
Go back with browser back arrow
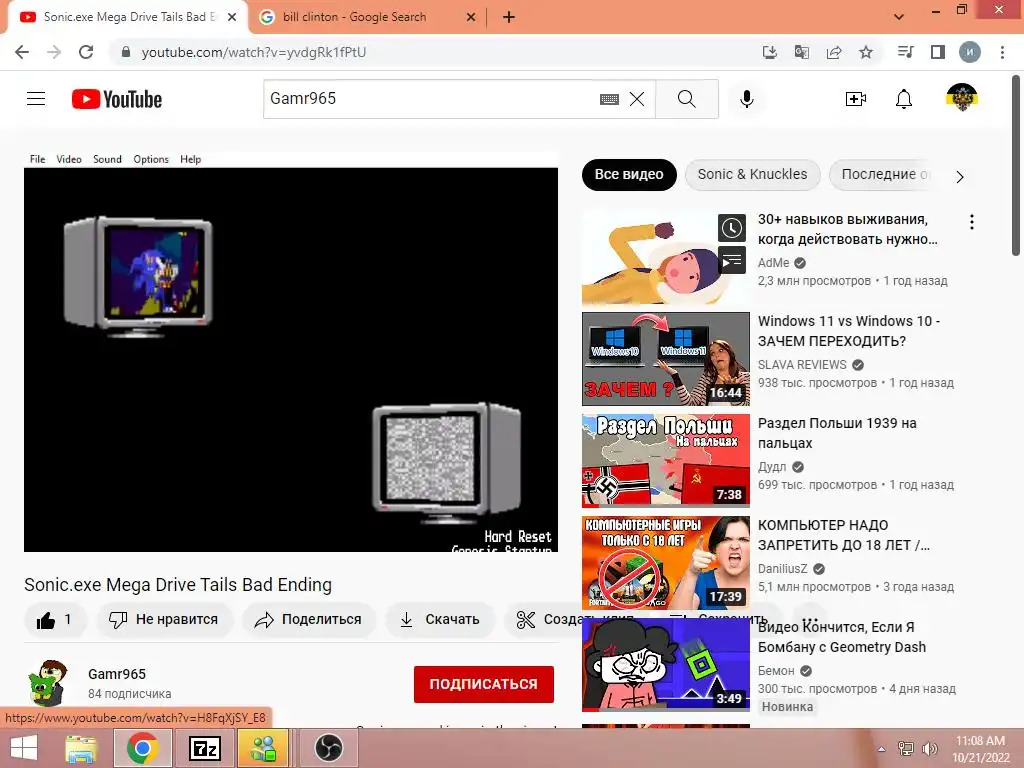pyautogui.click(x=22, y=52)
